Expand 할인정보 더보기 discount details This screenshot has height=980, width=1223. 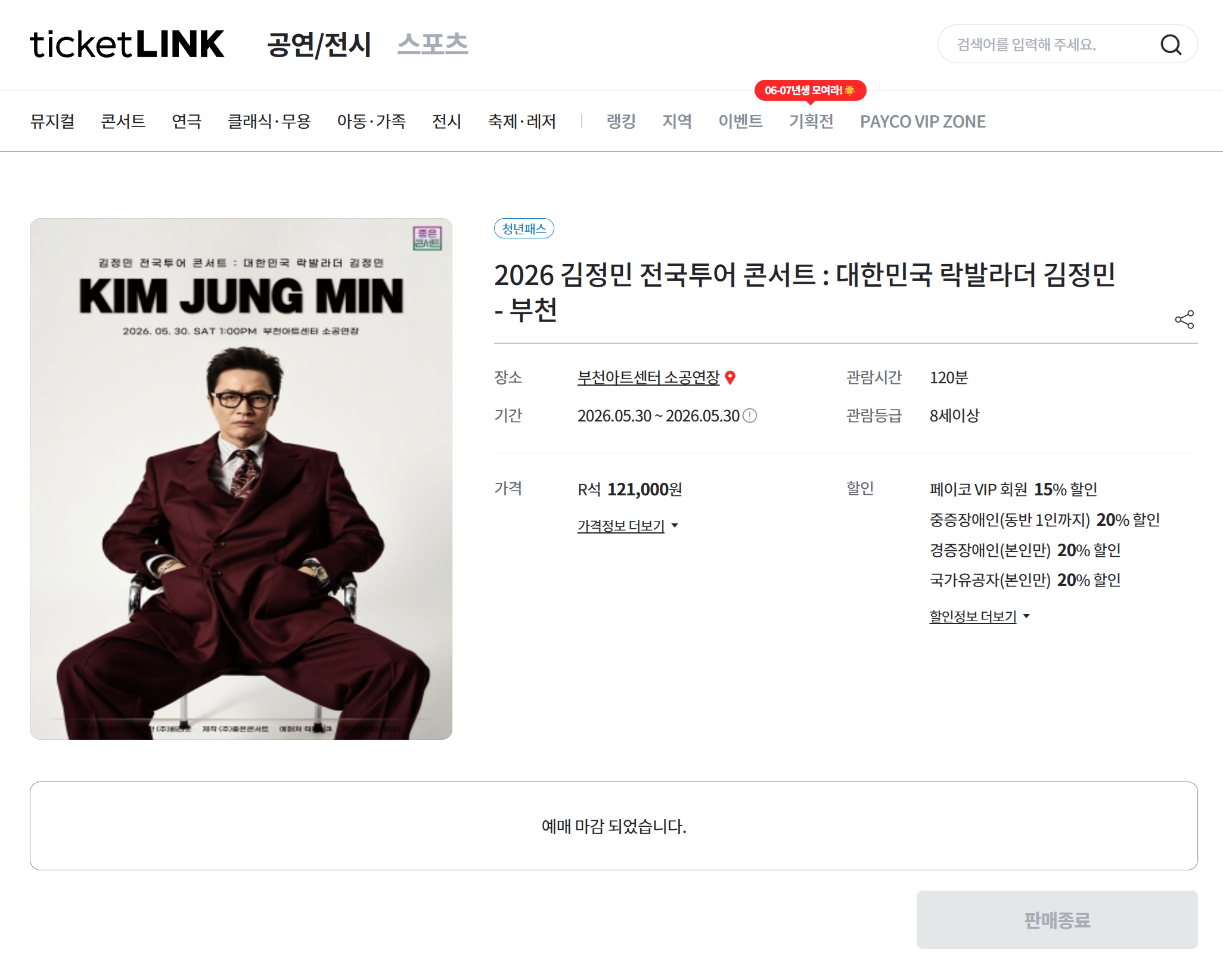tap(980, 616)
